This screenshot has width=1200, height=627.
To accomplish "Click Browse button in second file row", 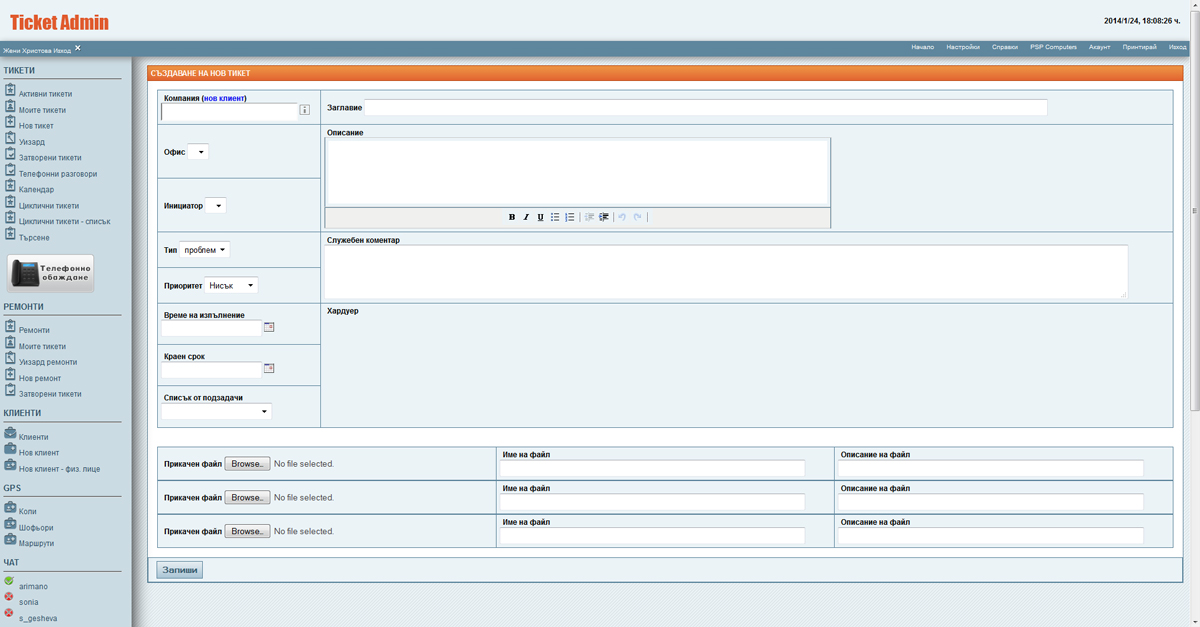I will [247, 498].
